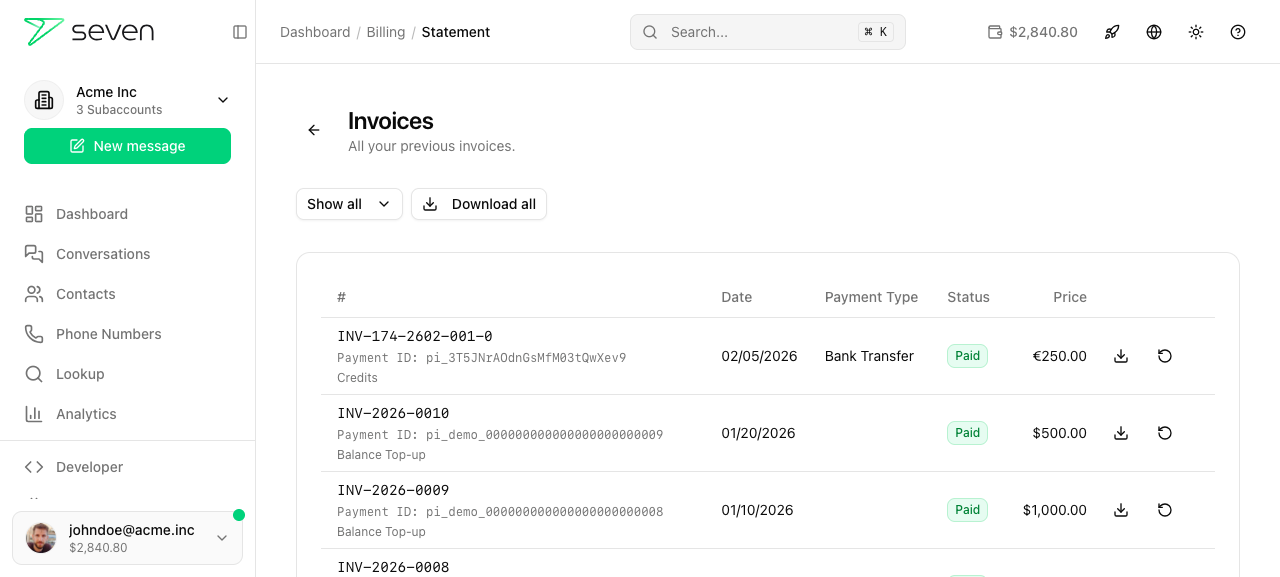
Task: Click Paid badge for €250.00 invoice
Action: (x=967, y=356)
